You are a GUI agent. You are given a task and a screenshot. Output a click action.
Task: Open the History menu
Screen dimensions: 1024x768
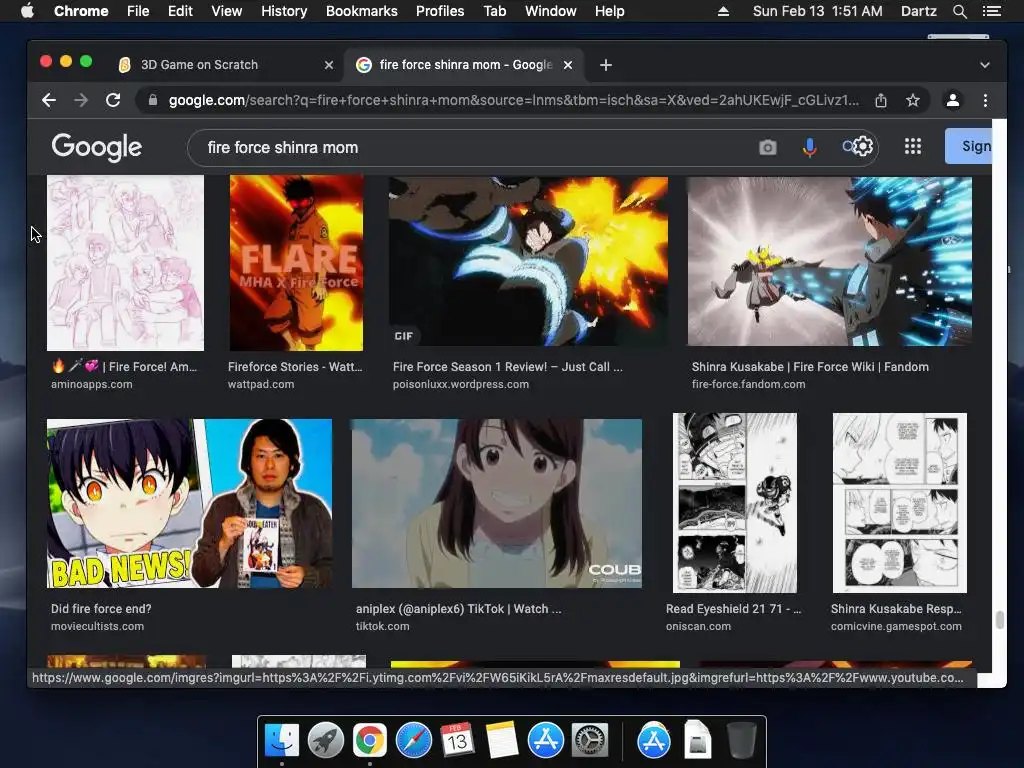pyautogui.click(x=284, y=11)
